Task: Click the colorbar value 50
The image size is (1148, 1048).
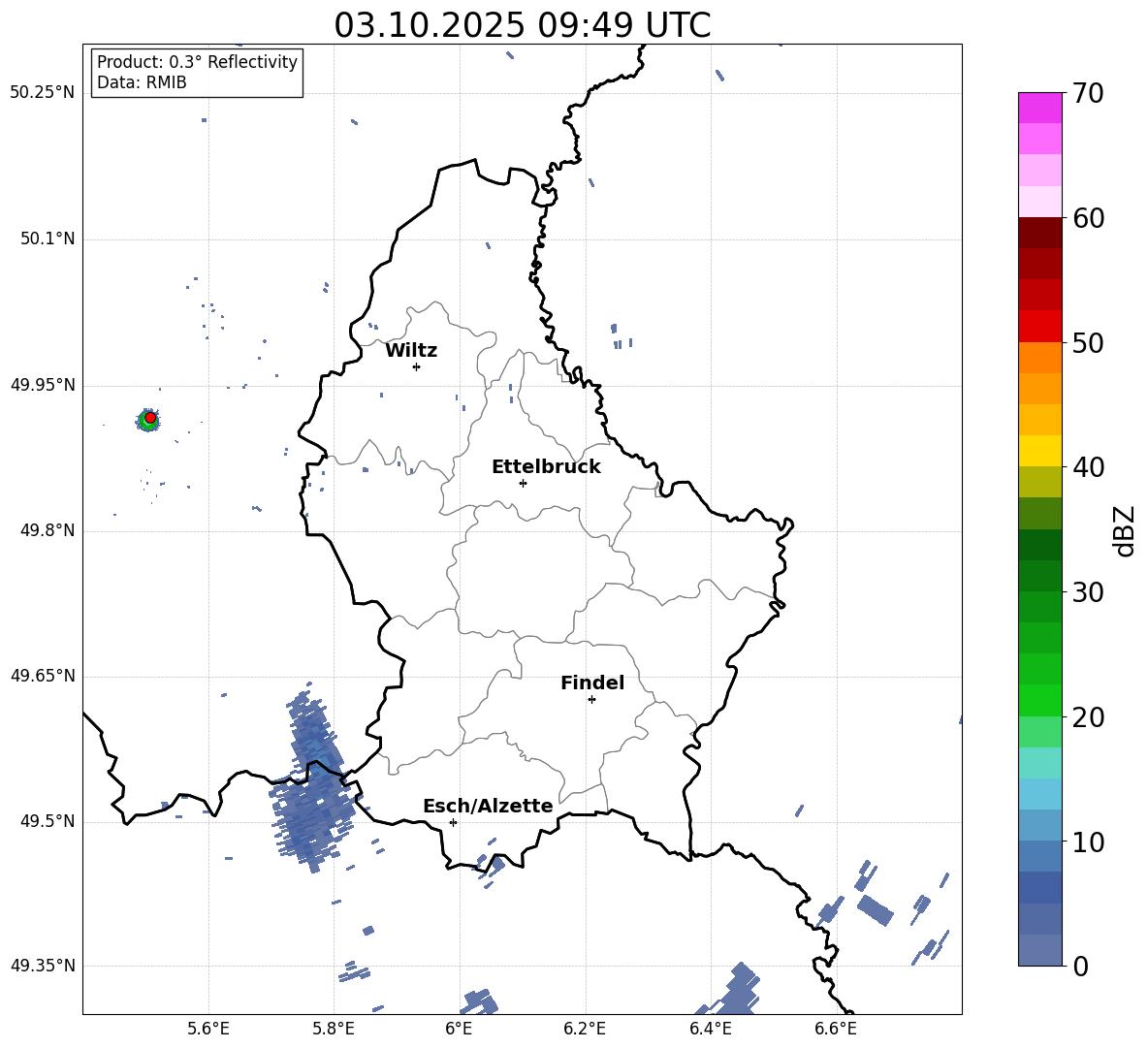Action: coord(1088,342)
